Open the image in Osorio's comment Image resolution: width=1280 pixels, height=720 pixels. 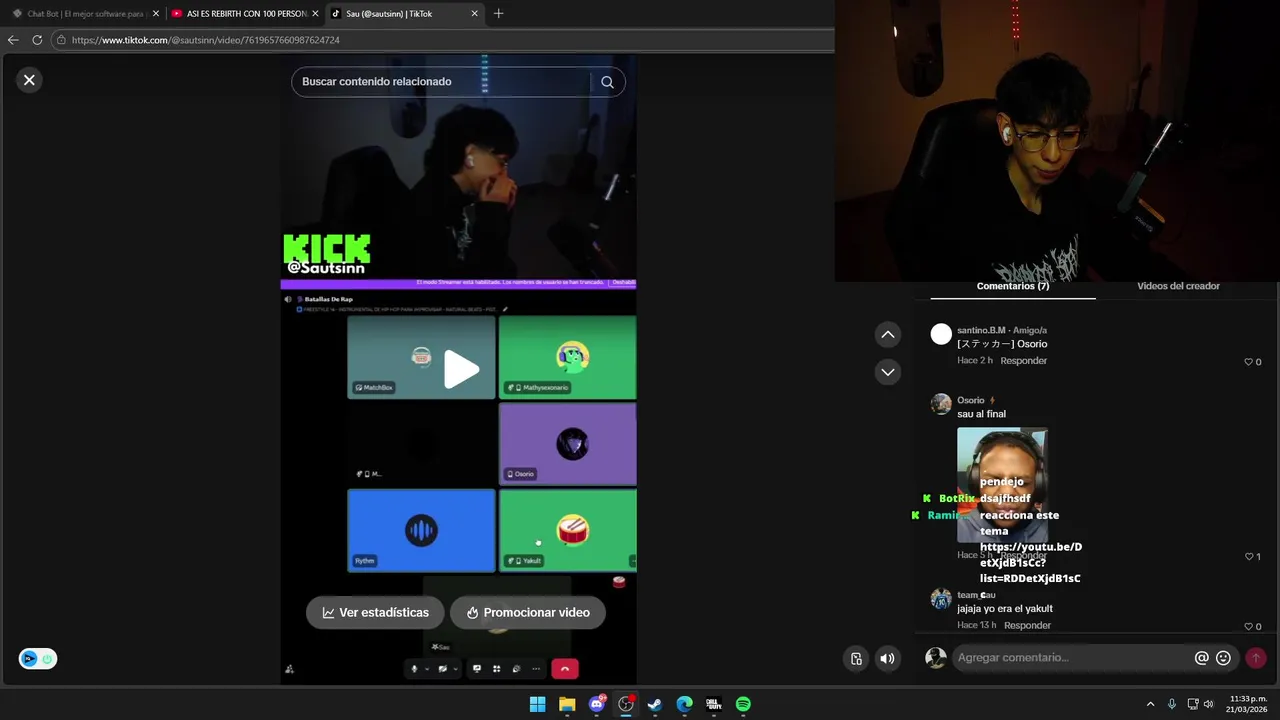tap(1002, 485)
